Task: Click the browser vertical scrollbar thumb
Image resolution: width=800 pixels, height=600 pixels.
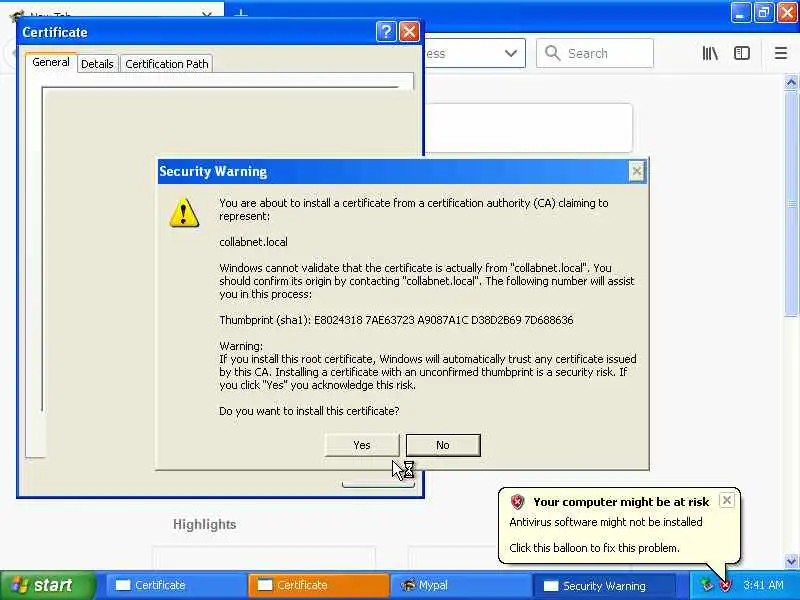Action: [791, 204]
